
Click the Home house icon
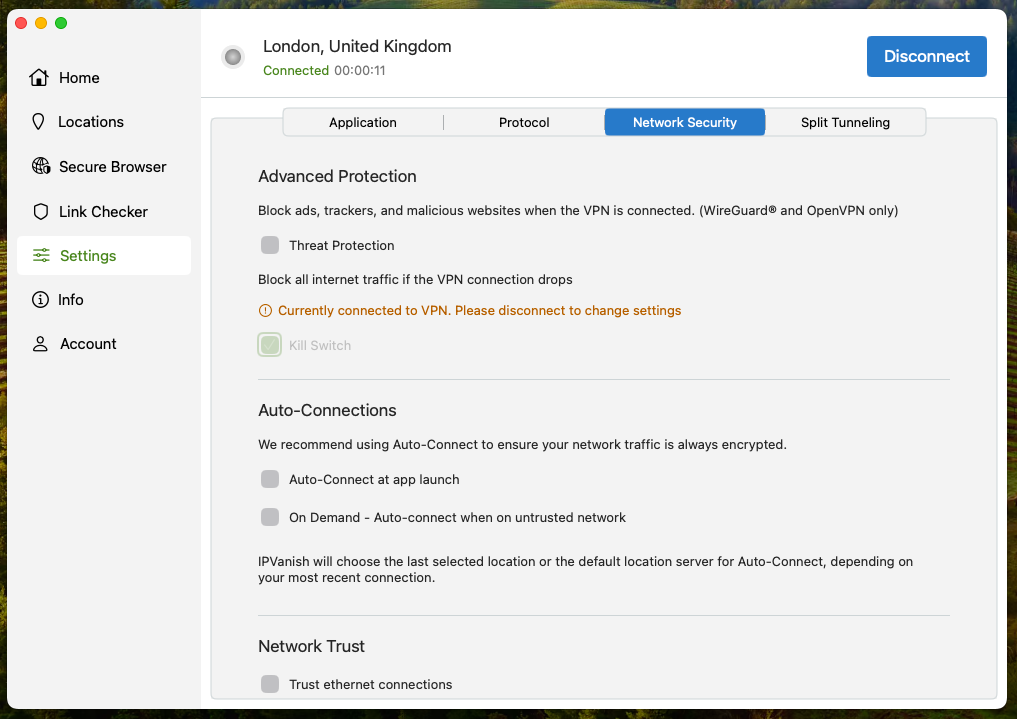[x=39, y=77]
